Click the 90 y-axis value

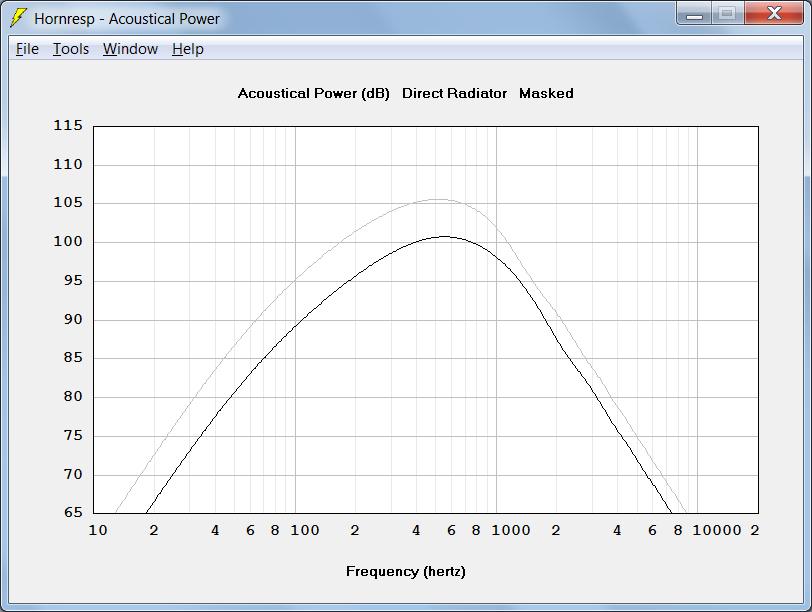click(x=72, y=319)
